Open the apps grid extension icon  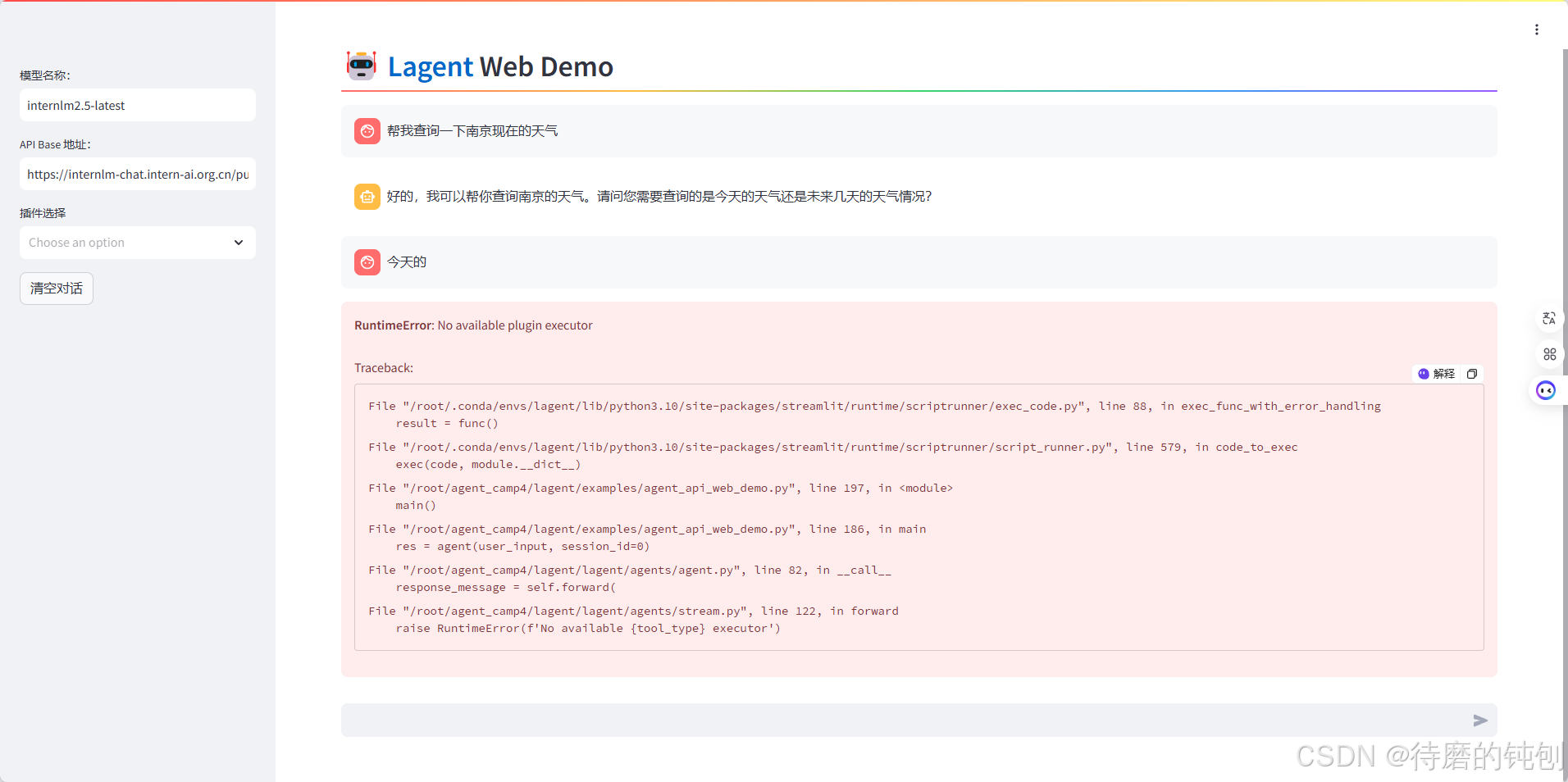[1549, 354]
